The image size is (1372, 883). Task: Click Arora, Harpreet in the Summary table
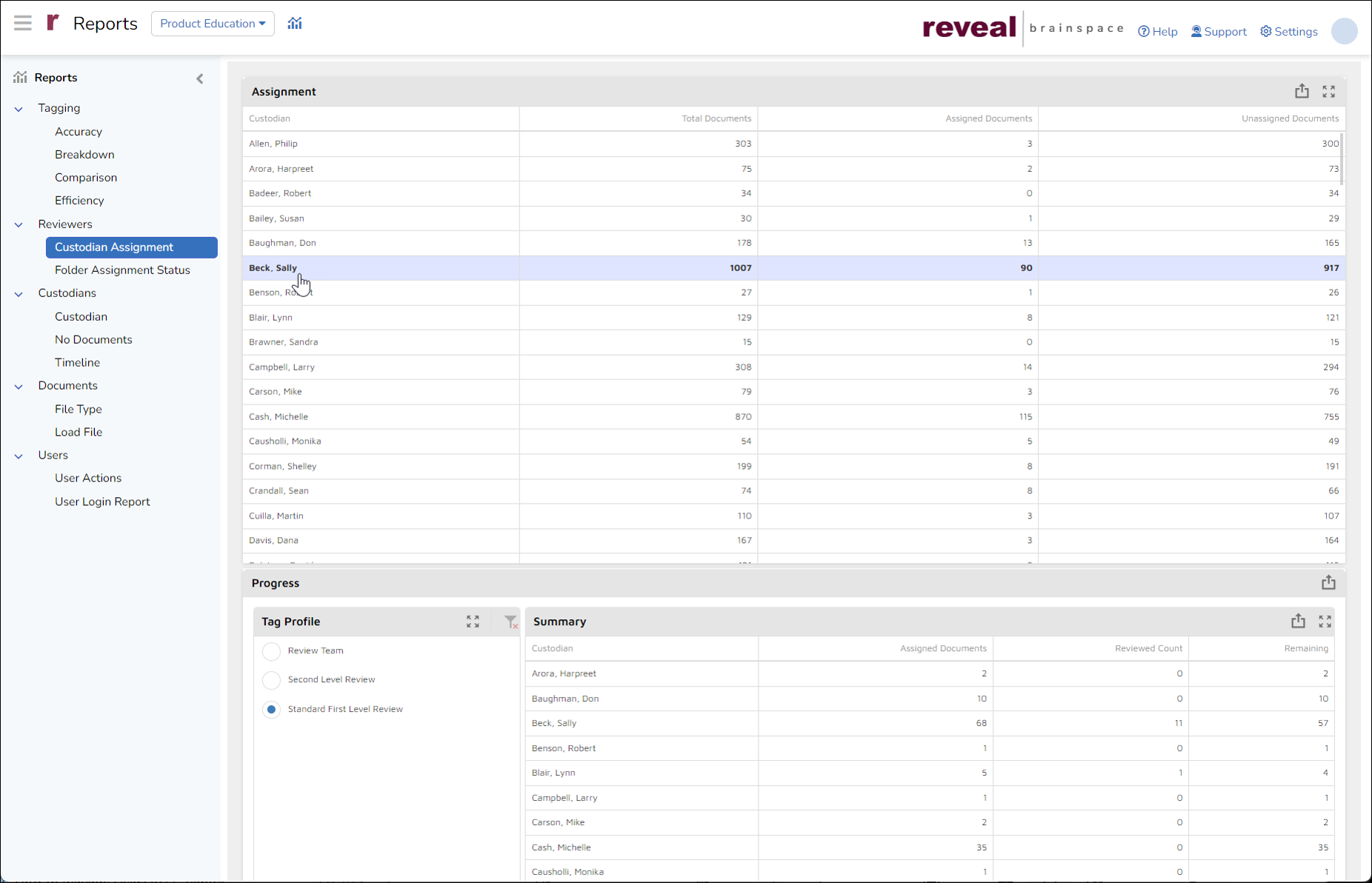[x=564, y=673]
